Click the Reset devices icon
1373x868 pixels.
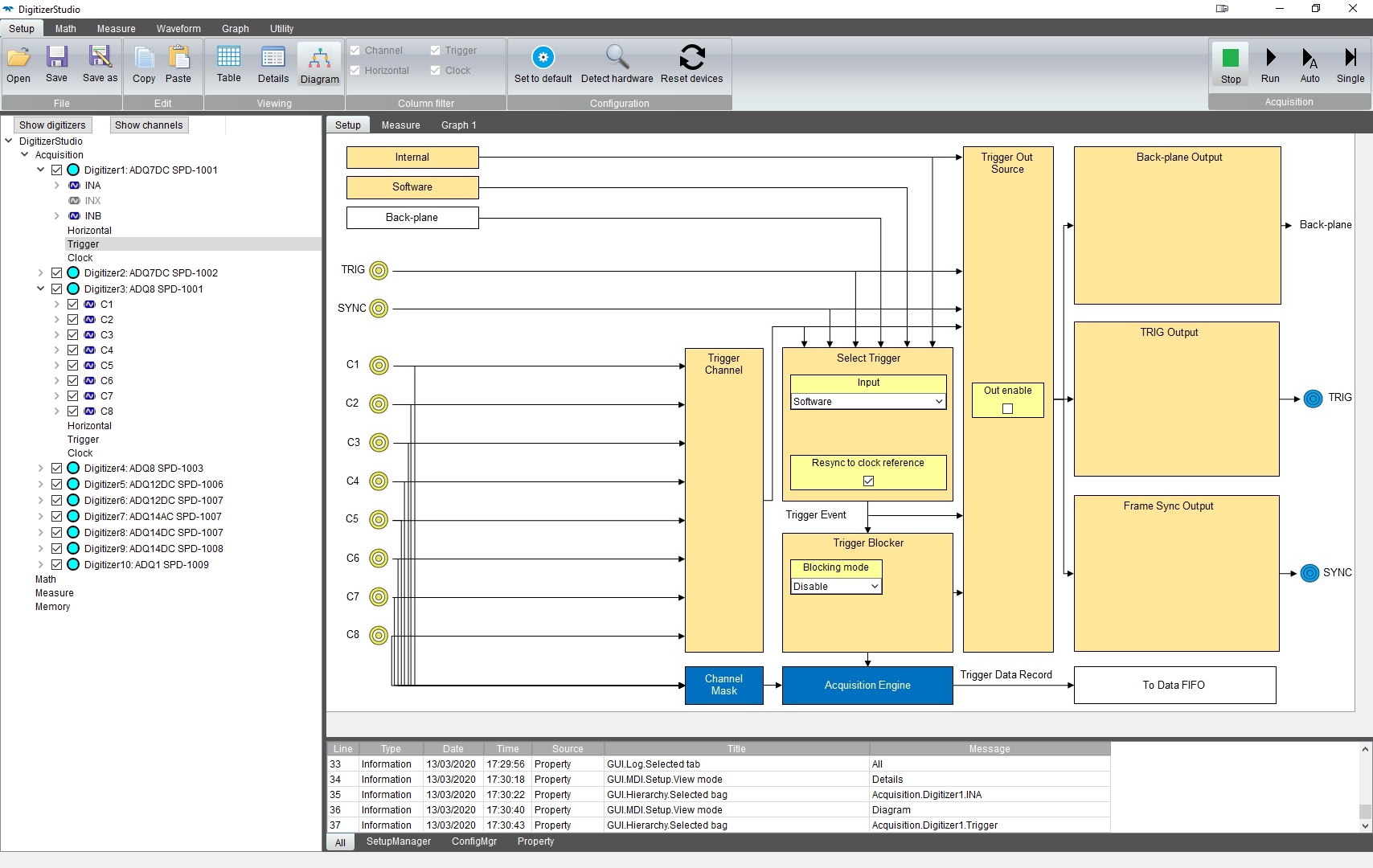[691, 58]
